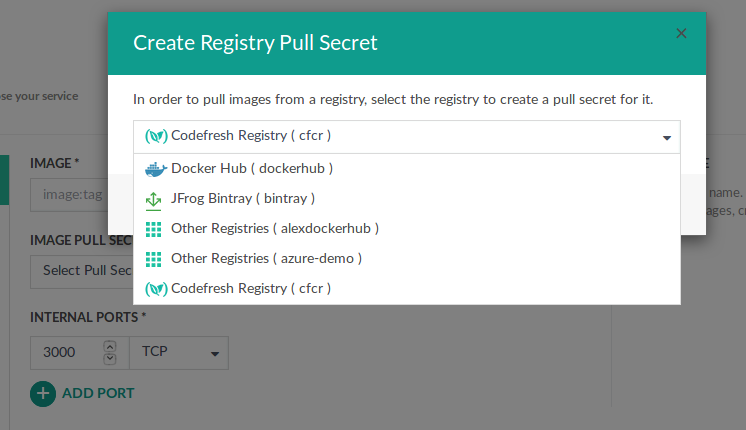The width and height of the screenshot is (746, 430).
Task: Collapse the registry dropdown via its arrow
Action: [666, 138]
